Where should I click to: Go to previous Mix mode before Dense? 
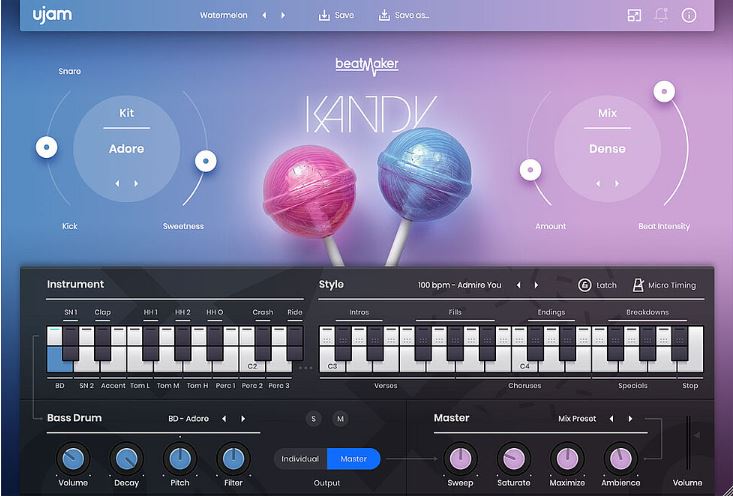598,184
